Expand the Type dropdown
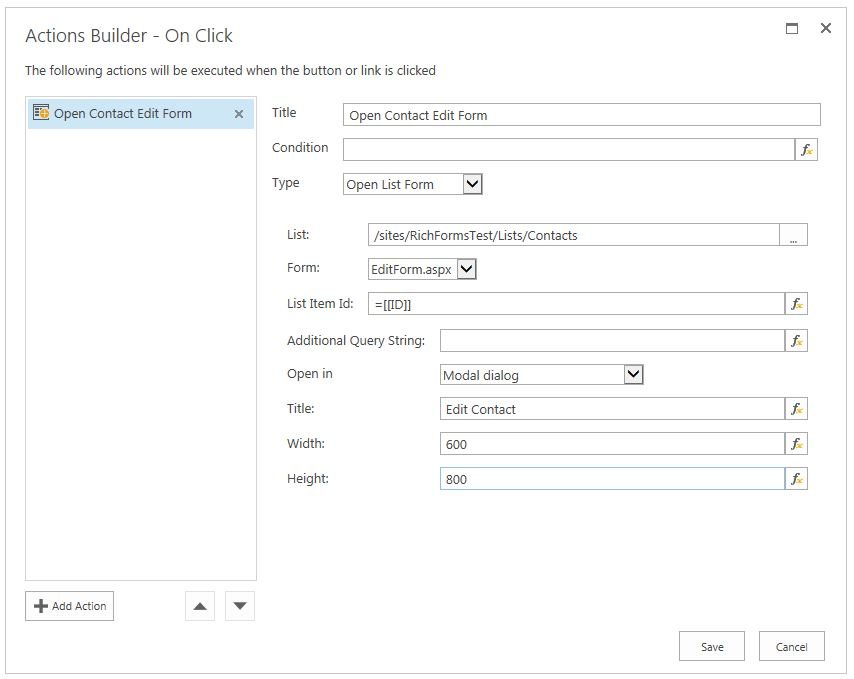This screenshot has width=854, height=679. click(473, 184)
